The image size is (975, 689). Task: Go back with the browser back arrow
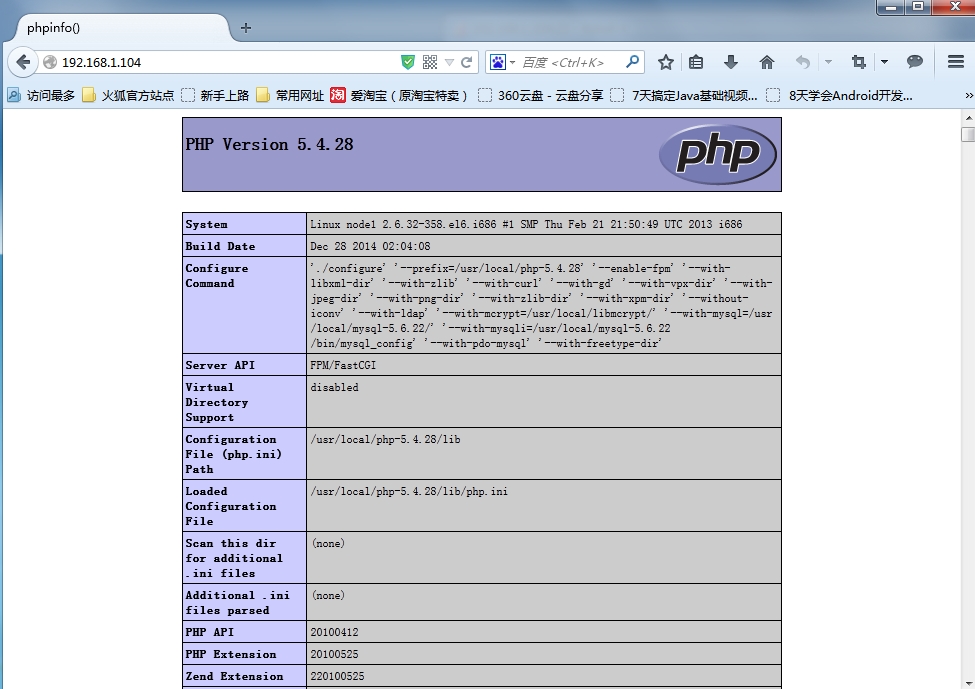coord(23,62)
